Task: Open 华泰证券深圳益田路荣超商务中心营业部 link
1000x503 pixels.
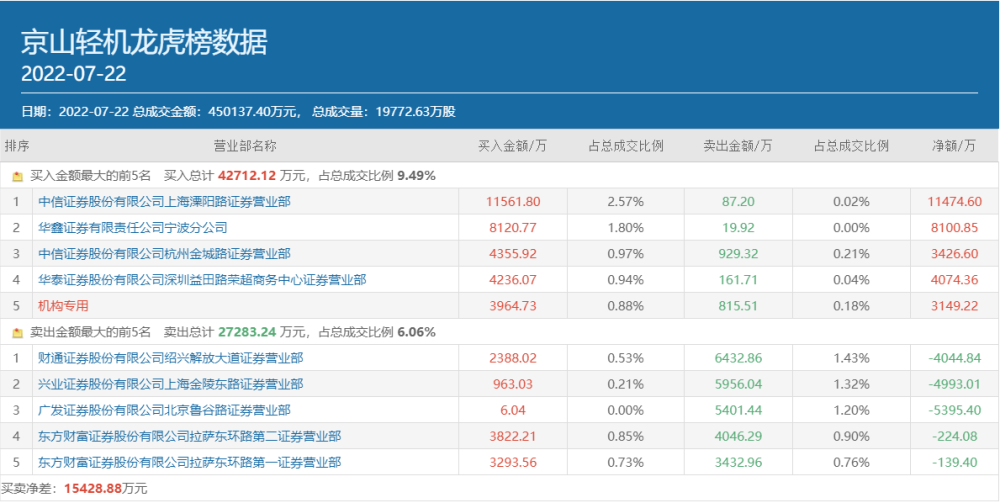Action: (x=202, y=280)
